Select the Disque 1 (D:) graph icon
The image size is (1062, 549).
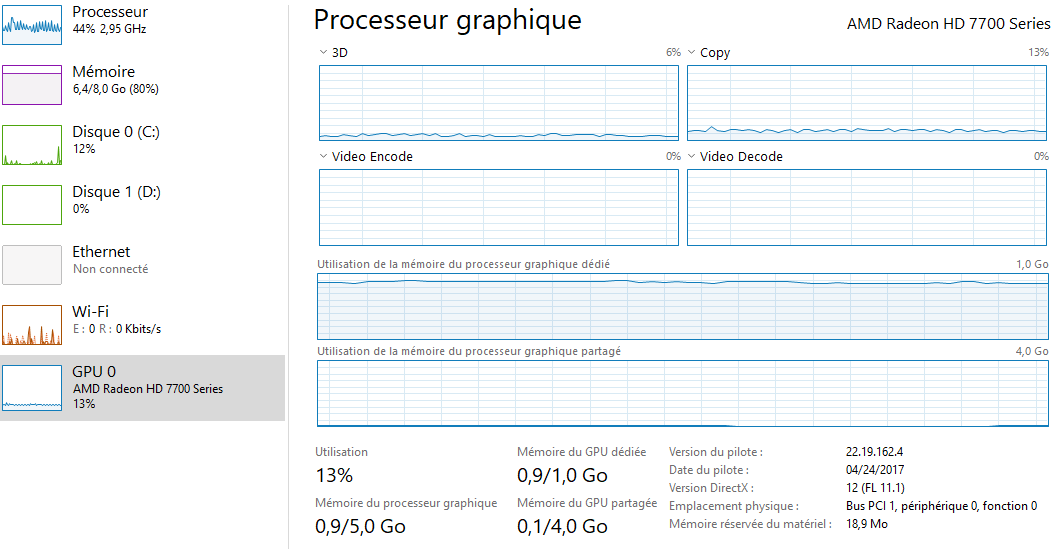click(32, 204)
